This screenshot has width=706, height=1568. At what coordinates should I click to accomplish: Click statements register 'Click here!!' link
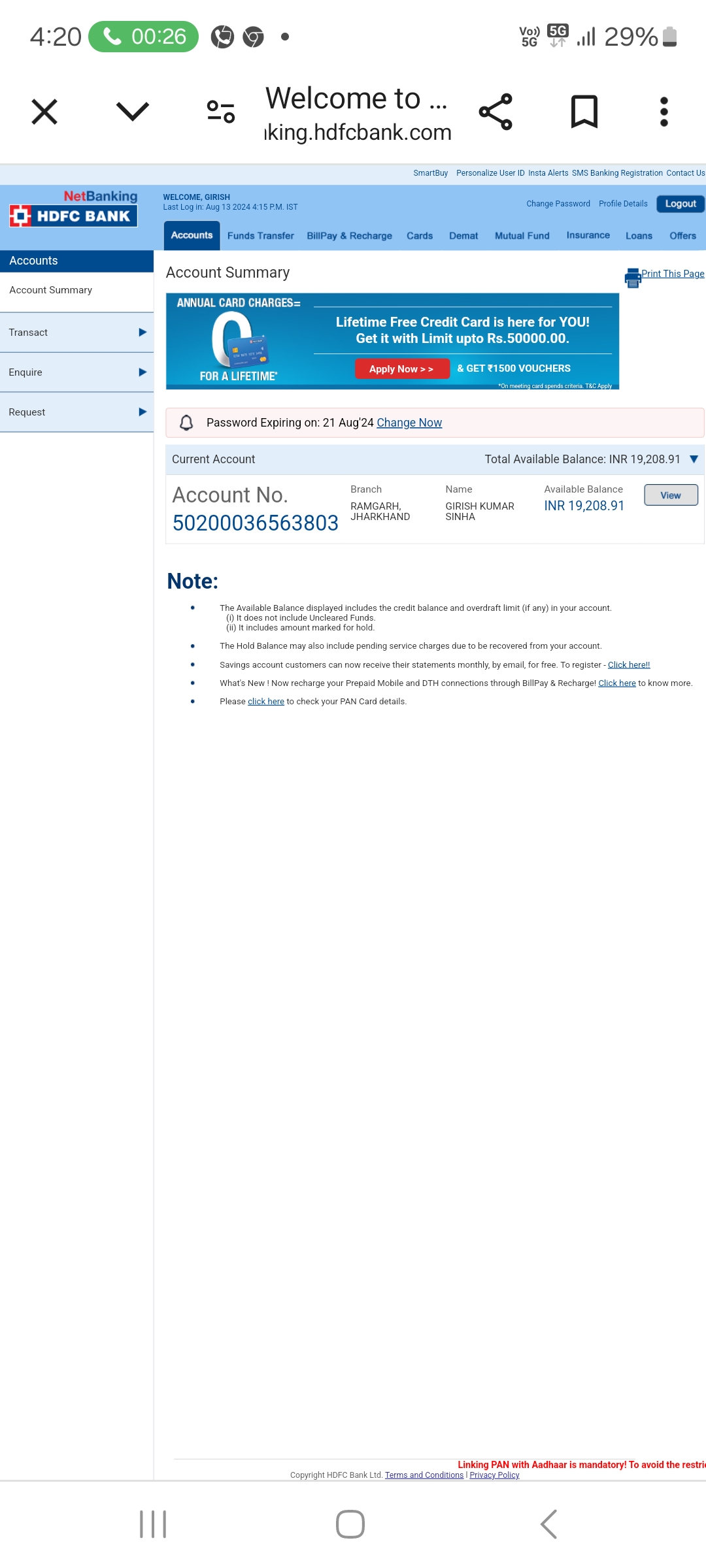[629, 664]
